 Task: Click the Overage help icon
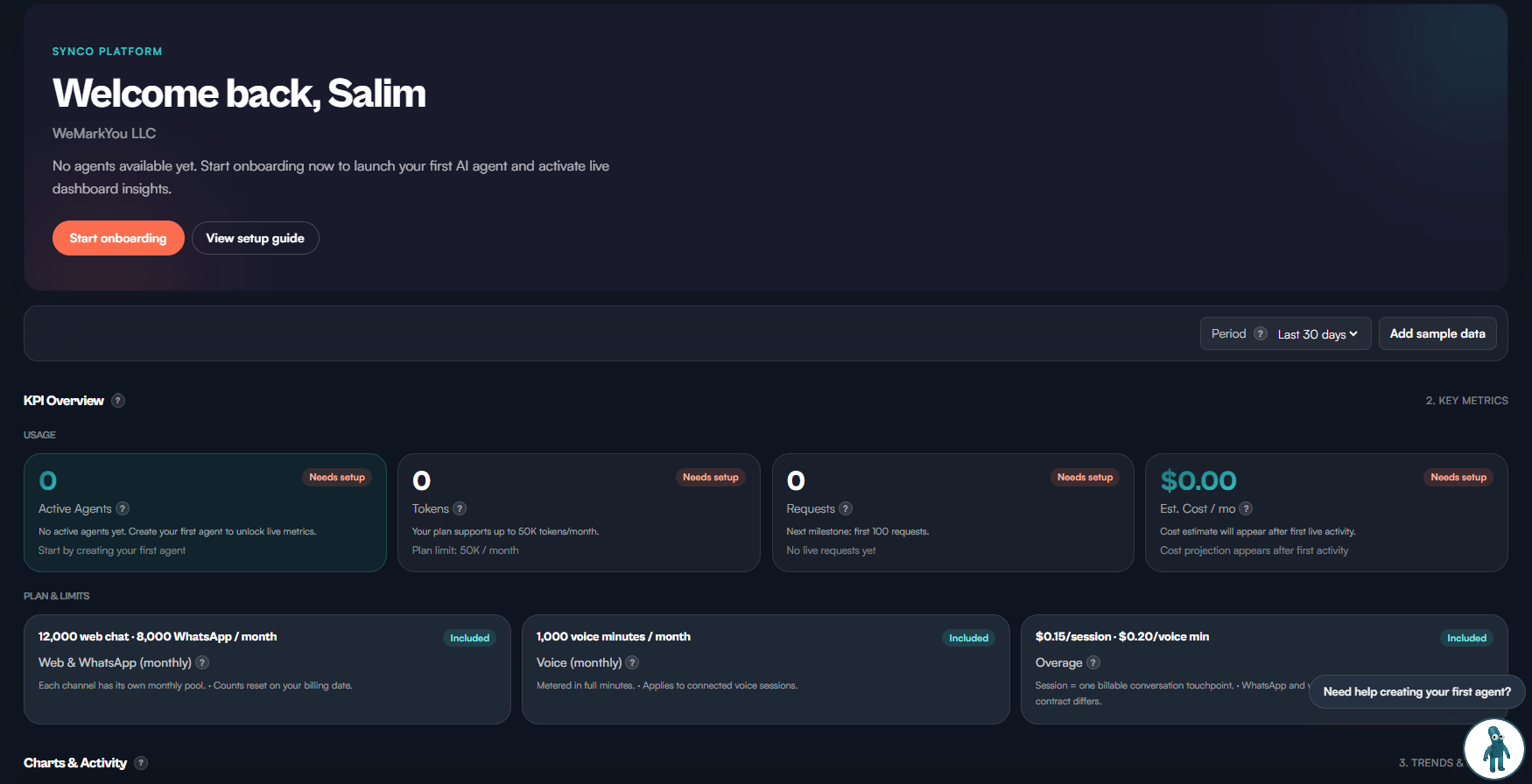pyautogui.click(x=1093, y=662)
